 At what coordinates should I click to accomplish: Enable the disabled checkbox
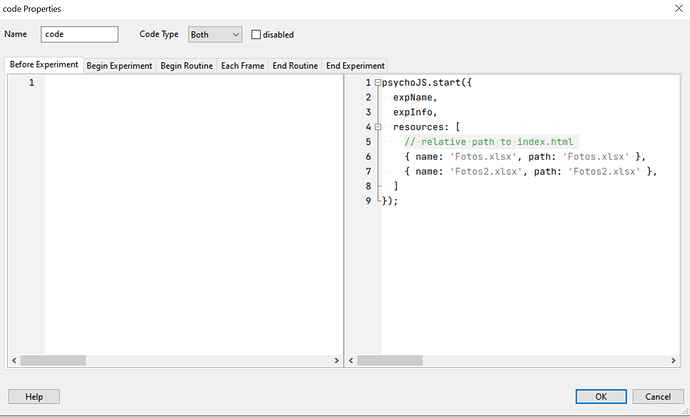(x=256, y=34)
